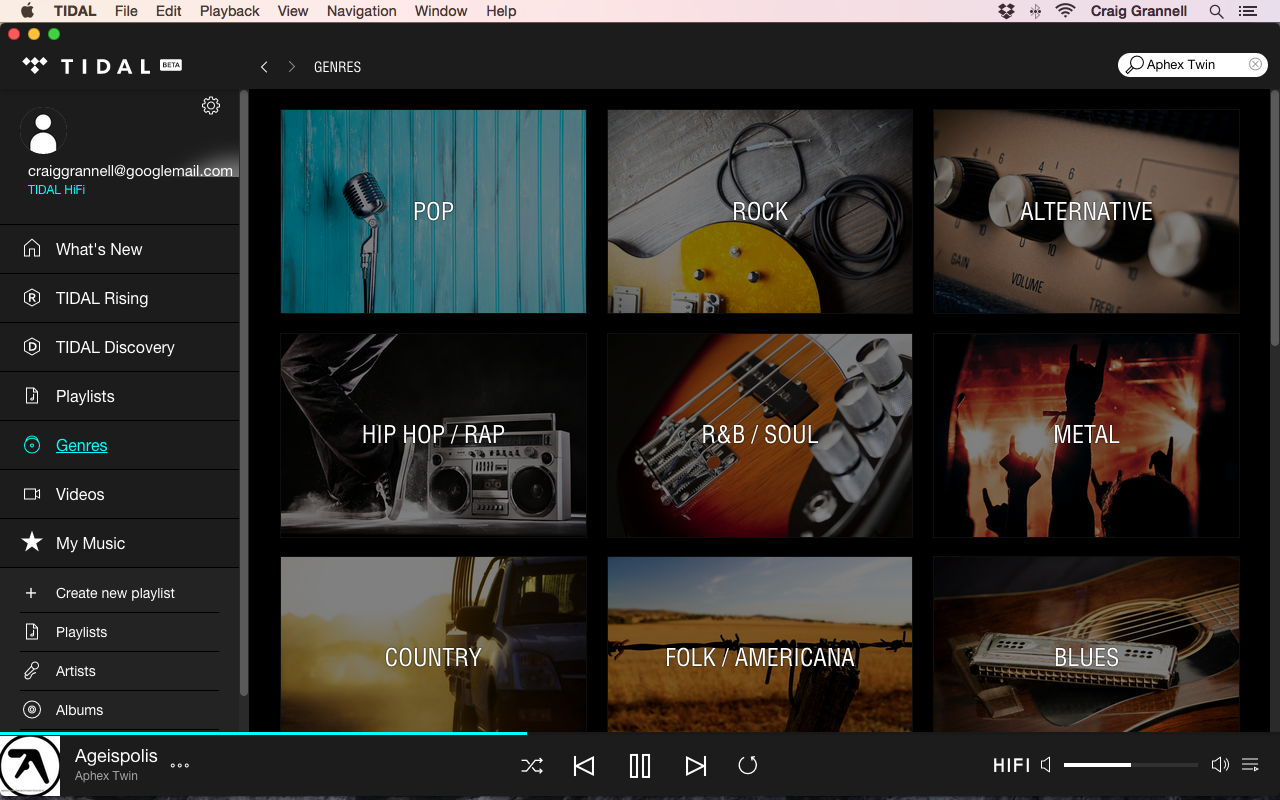
Task: Open the Hip Hop / Rap genre tile
Action: pos(433,435)
